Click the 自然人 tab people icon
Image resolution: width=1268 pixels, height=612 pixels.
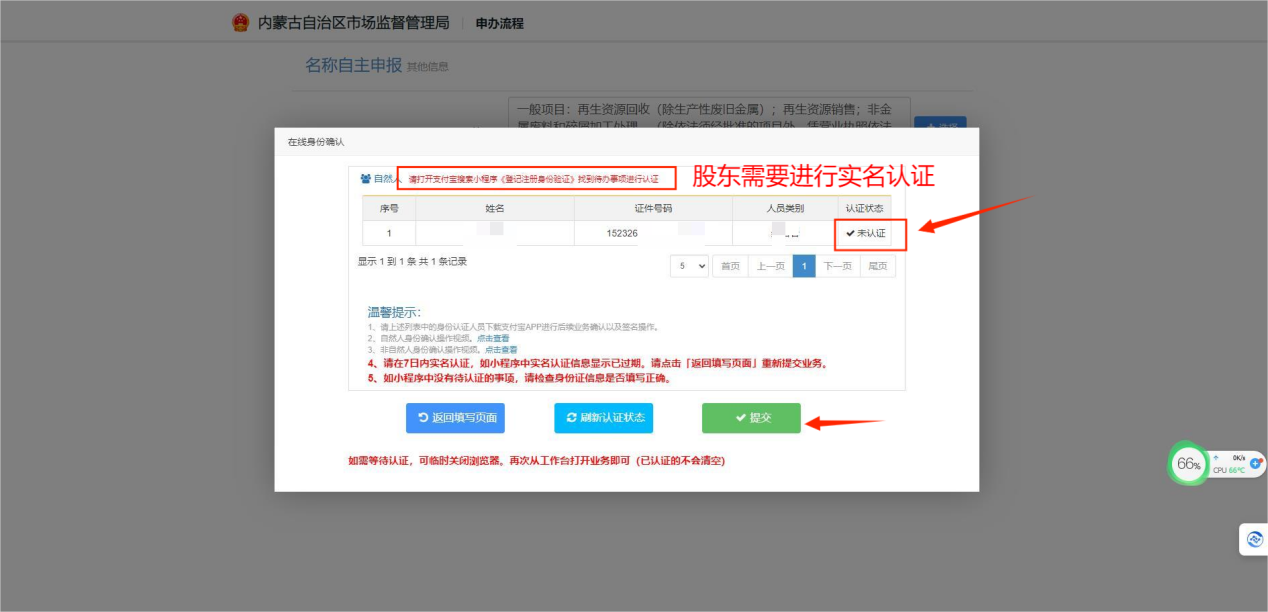pos(365,179)
